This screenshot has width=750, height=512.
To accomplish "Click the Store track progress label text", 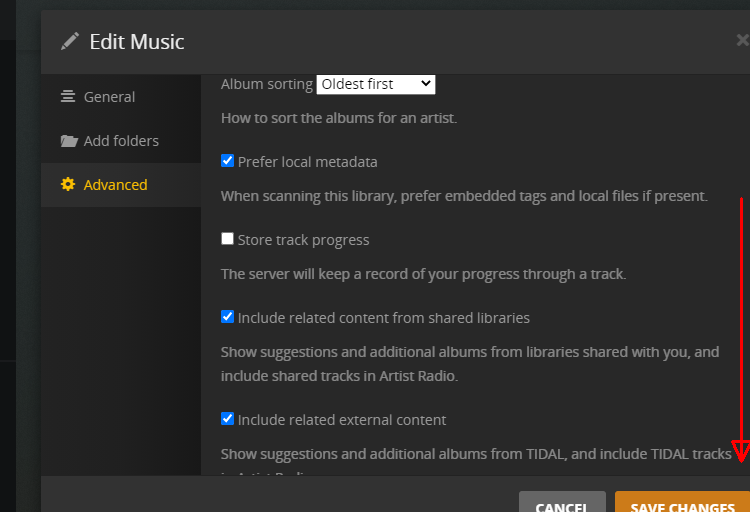I will [303, 240].
